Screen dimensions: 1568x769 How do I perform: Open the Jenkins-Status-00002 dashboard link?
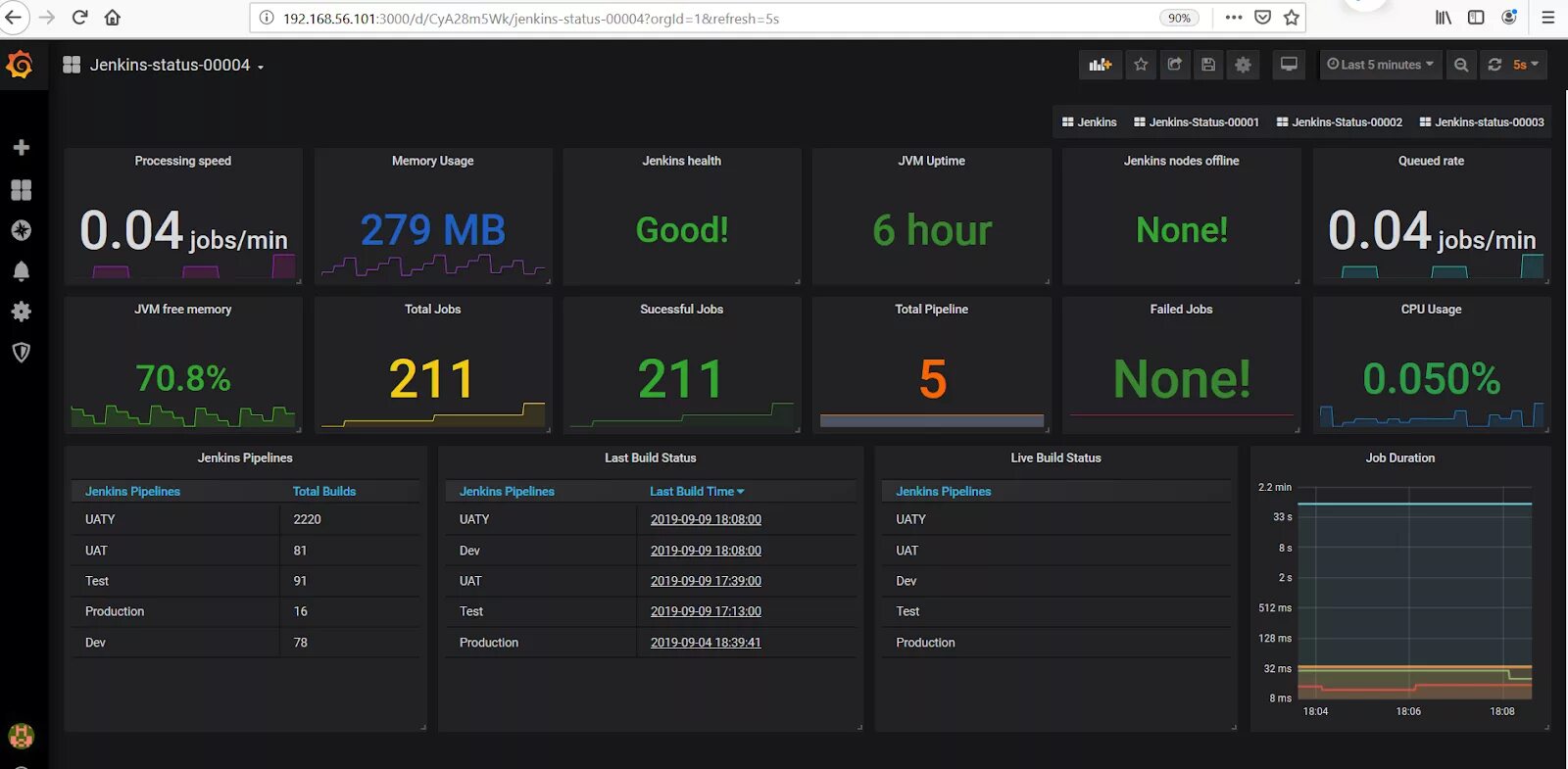point(1339,122)
